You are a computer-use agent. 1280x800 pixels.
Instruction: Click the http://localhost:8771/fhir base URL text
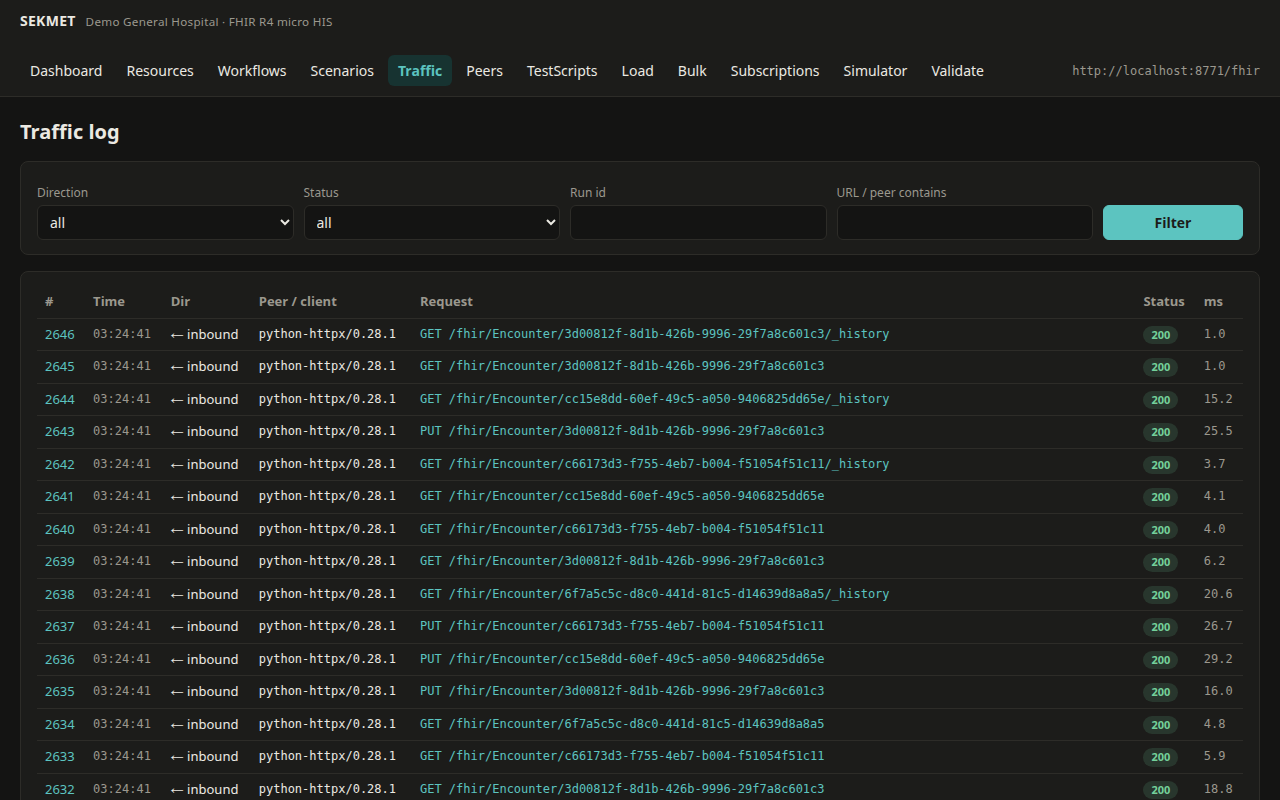[x=1166, y=71]
